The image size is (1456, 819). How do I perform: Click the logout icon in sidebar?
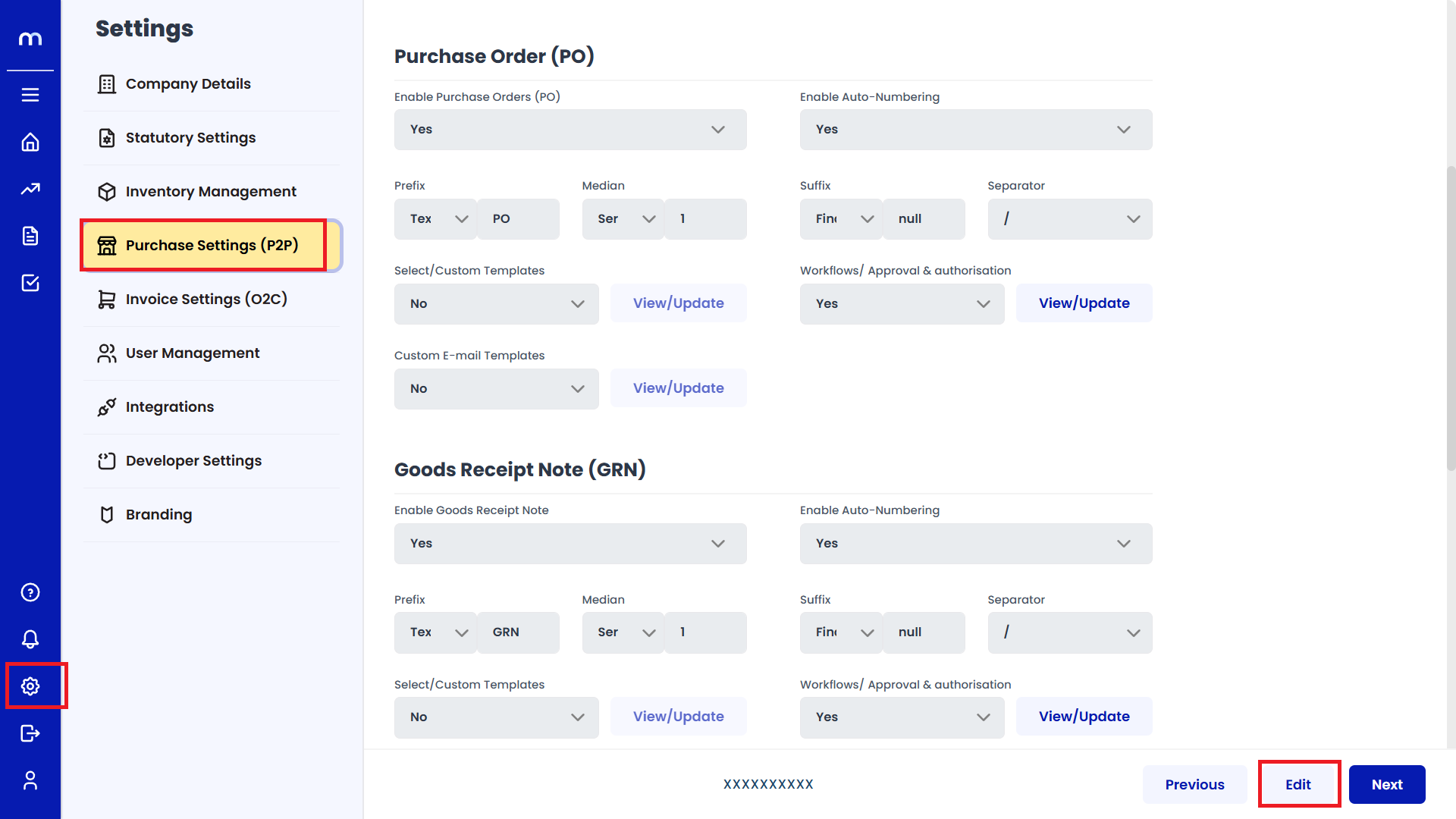pyautogui.click(x=30, y=733)
